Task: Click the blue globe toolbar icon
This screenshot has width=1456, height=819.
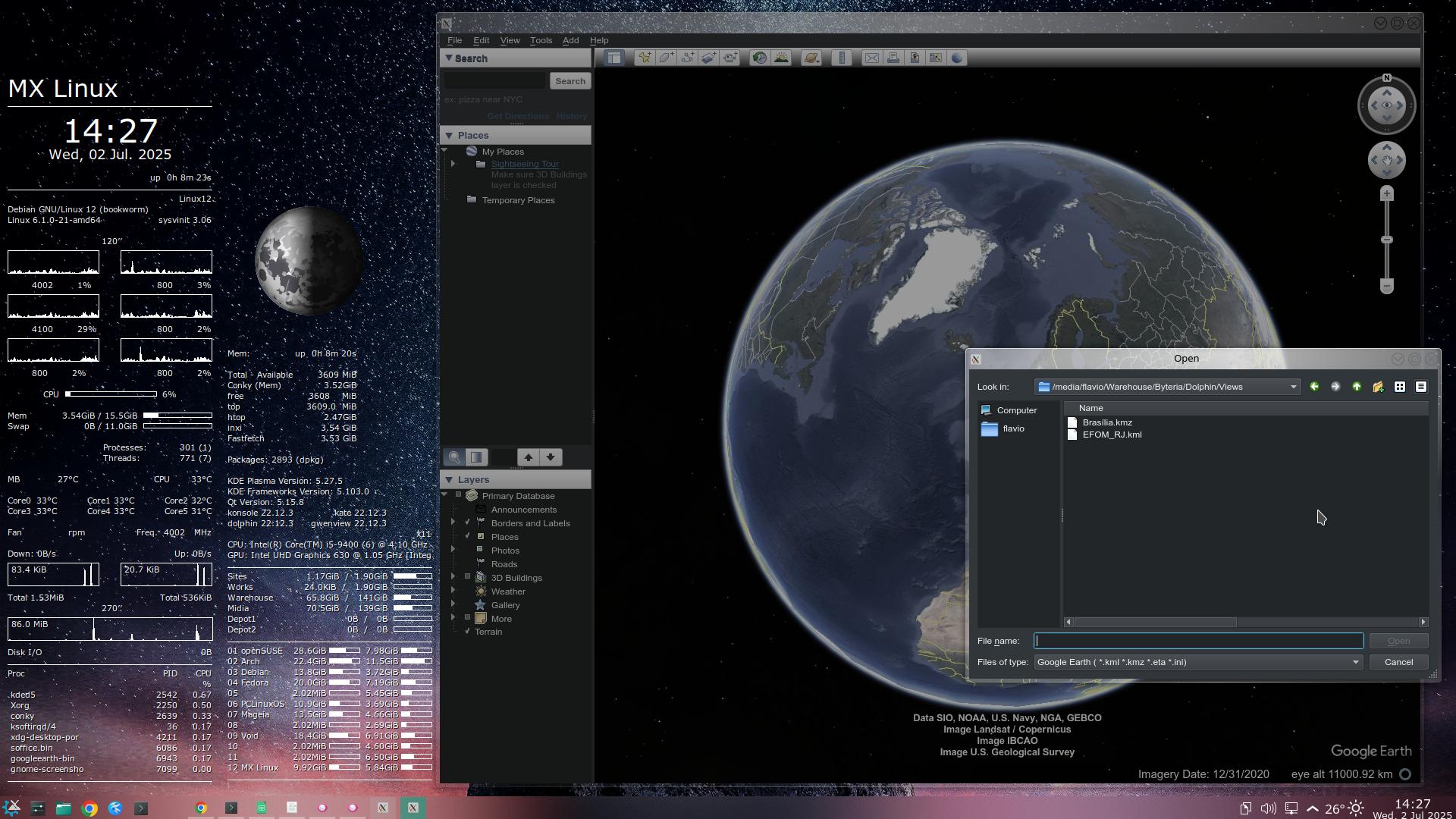Action: [x=957, y=58]
